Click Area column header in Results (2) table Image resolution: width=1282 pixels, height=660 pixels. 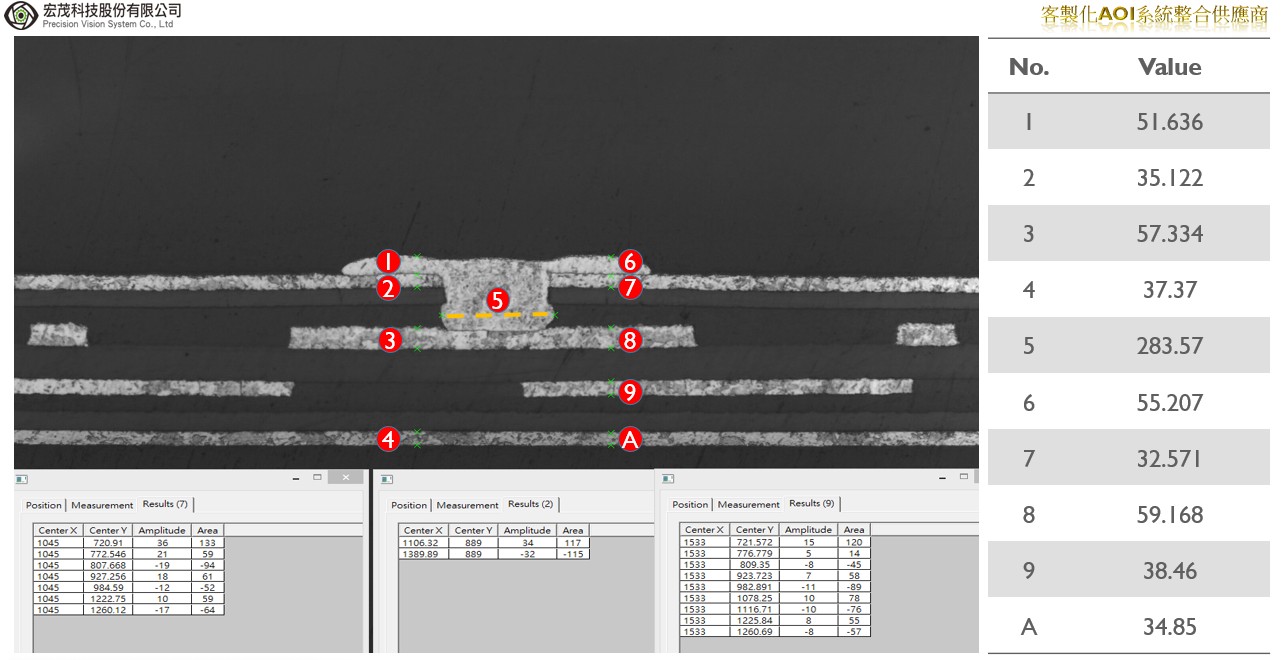tap(573, 531)
